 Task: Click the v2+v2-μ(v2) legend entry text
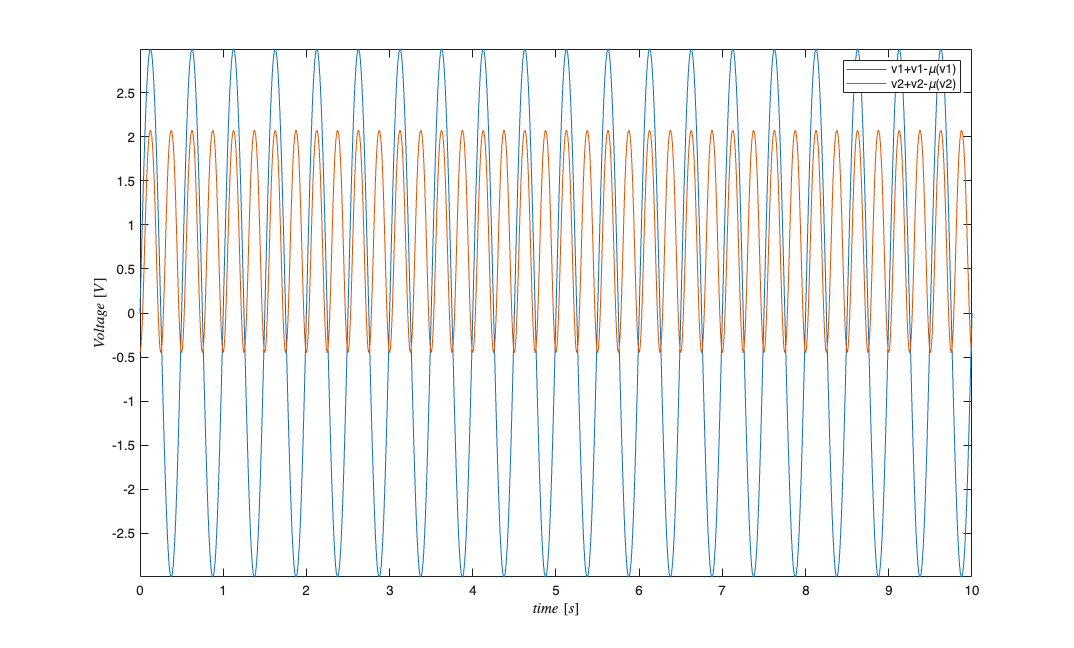925,85
